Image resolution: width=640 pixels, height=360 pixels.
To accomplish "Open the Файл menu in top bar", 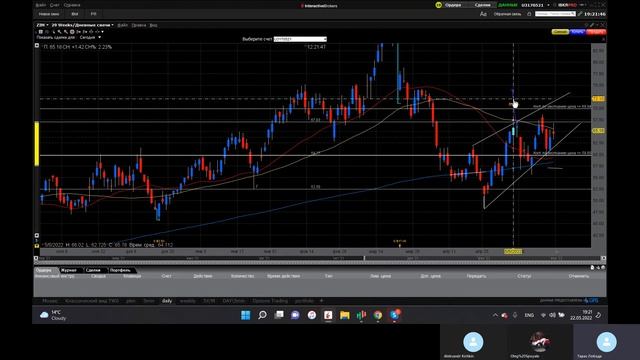I will point(40,5).
